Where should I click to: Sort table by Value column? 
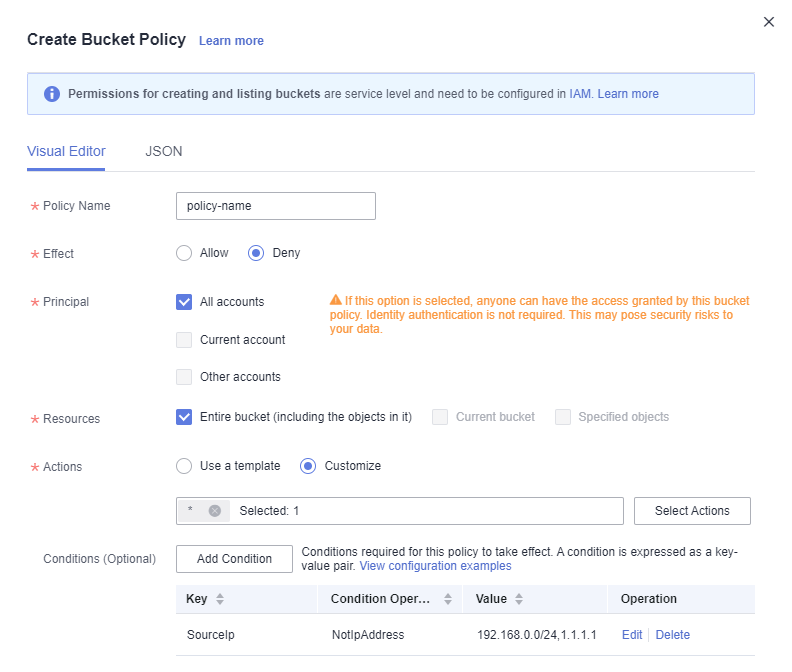click(x=519, y=599)
